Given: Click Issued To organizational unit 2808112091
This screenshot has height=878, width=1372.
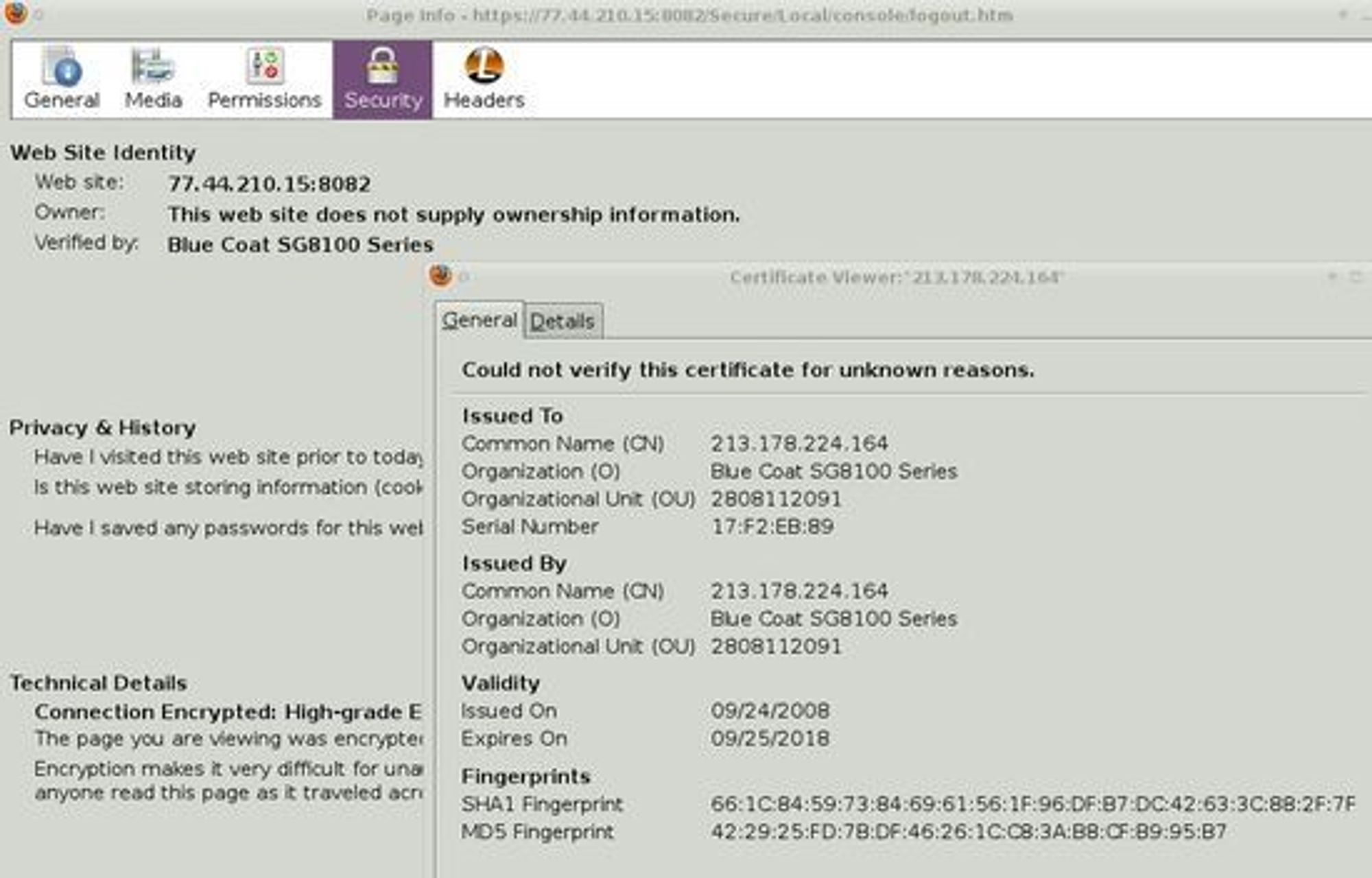Looking at the screenshot, I should pyautogui.click(x=776, y=499).
